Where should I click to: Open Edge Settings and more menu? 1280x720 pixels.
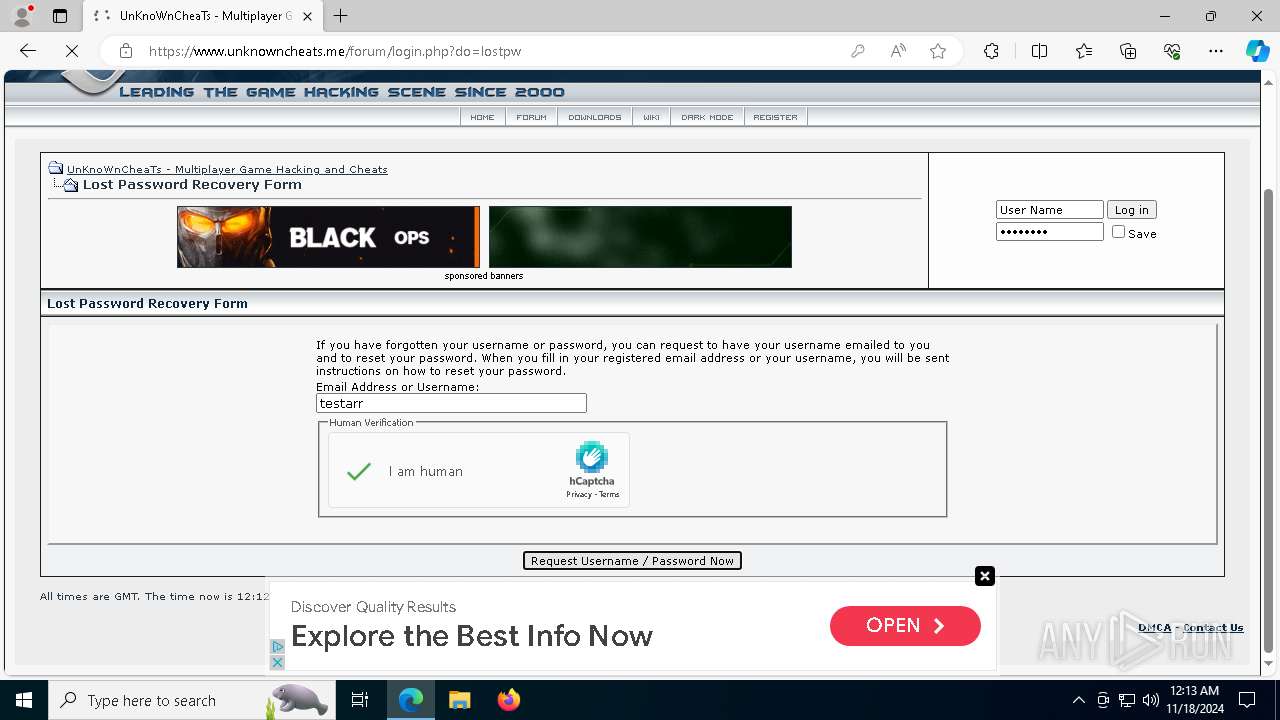(x=1216, y=51)
